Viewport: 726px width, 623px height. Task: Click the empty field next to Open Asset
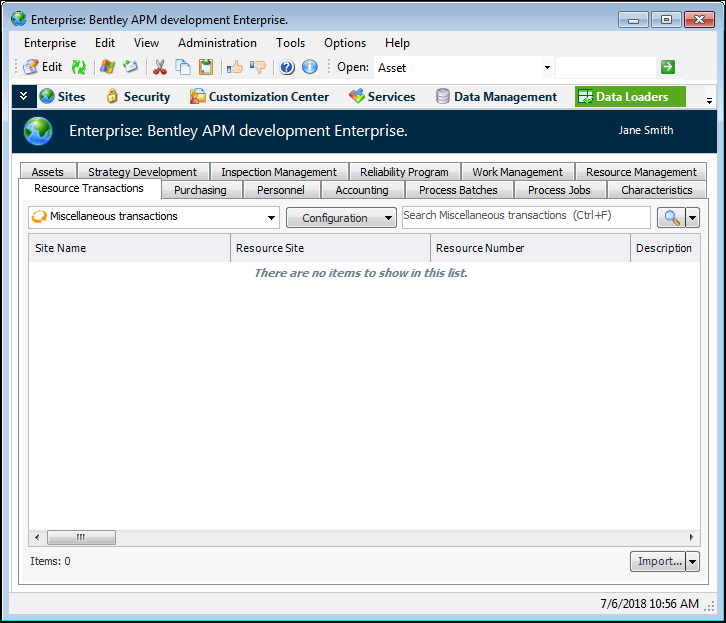[x=606, y=68]
